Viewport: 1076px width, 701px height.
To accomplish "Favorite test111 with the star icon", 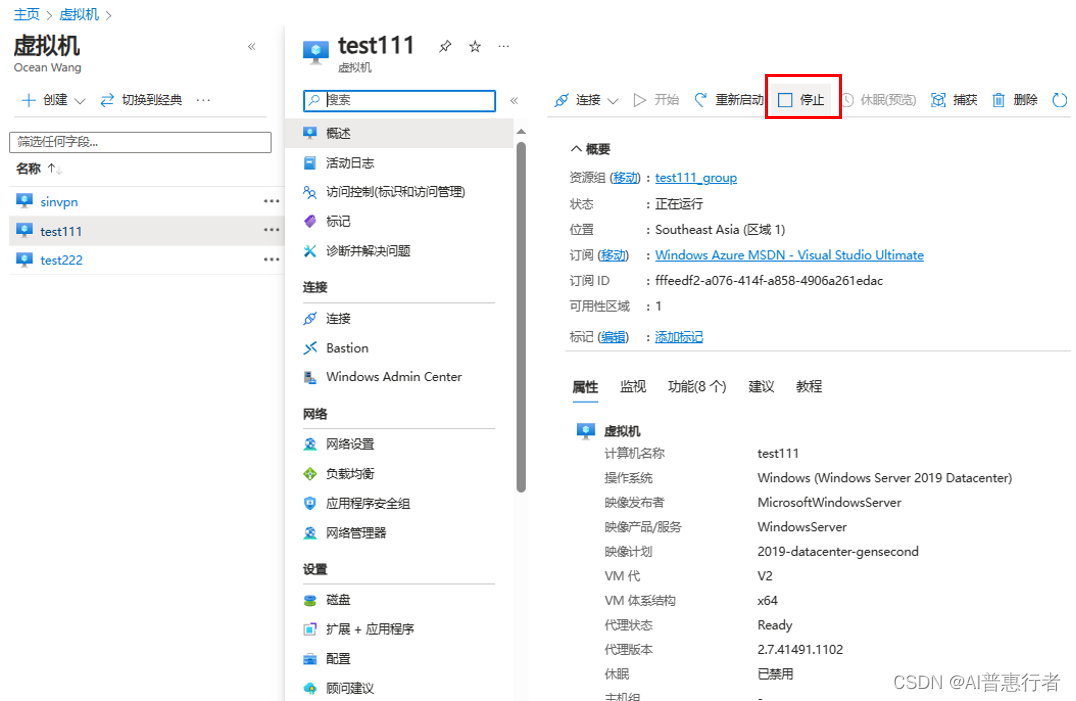I will tap(475, 47).
